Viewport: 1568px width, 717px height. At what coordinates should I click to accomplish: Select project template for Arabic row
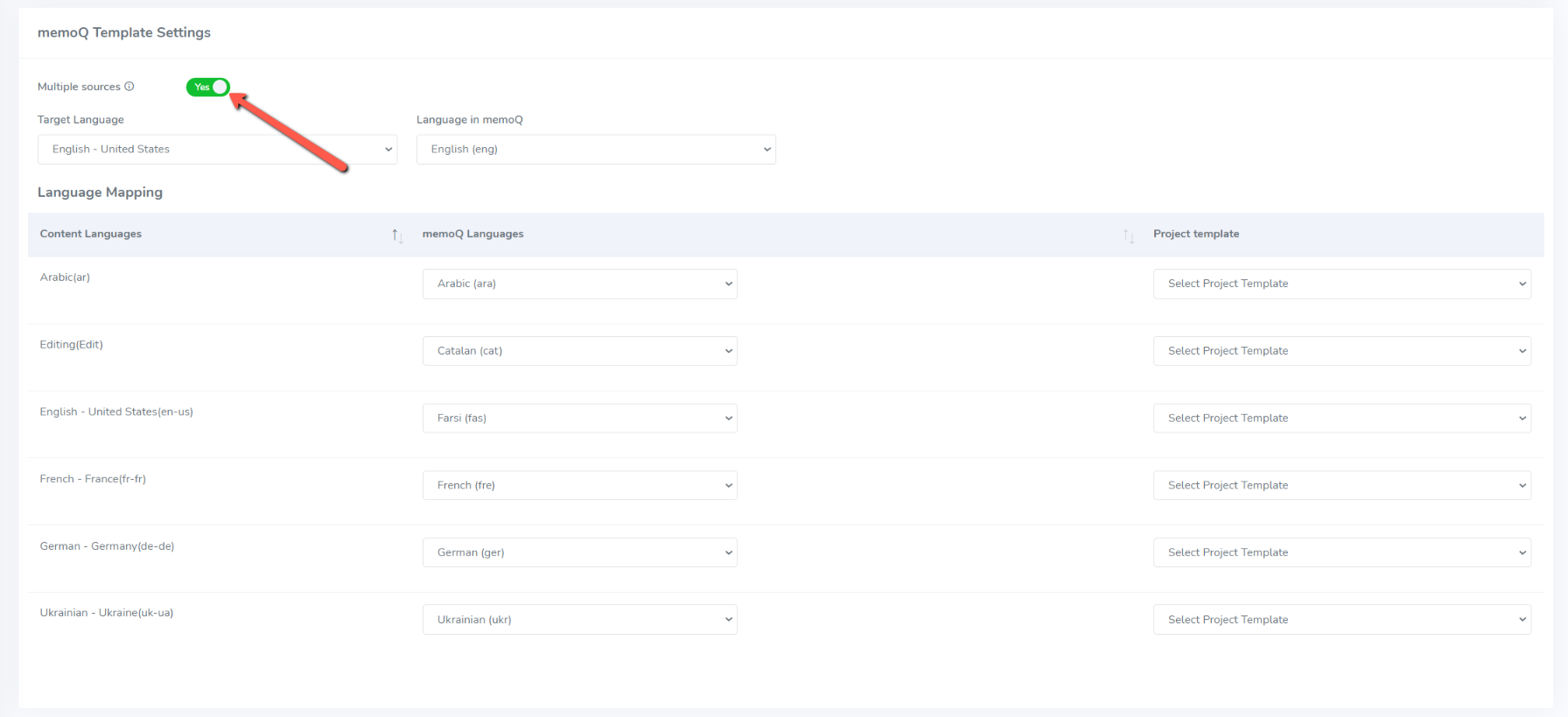(x=1342, y=284)
